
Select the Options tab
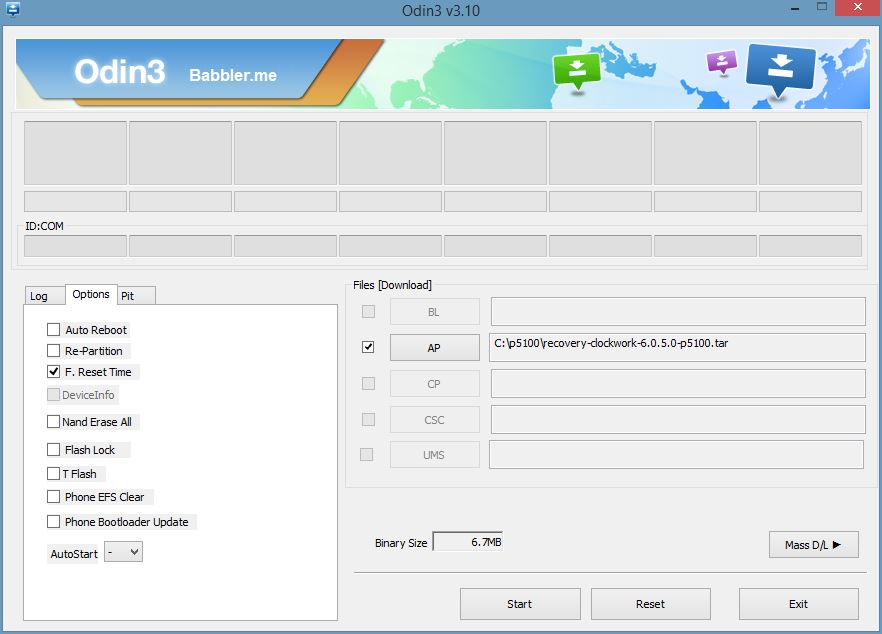(x=91, y=294)
